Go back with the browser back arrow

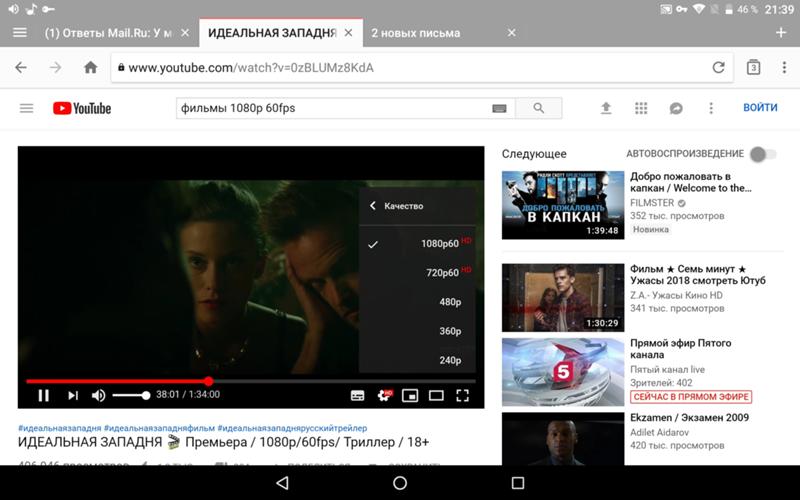pyautogui.click(x=21, y=67)
